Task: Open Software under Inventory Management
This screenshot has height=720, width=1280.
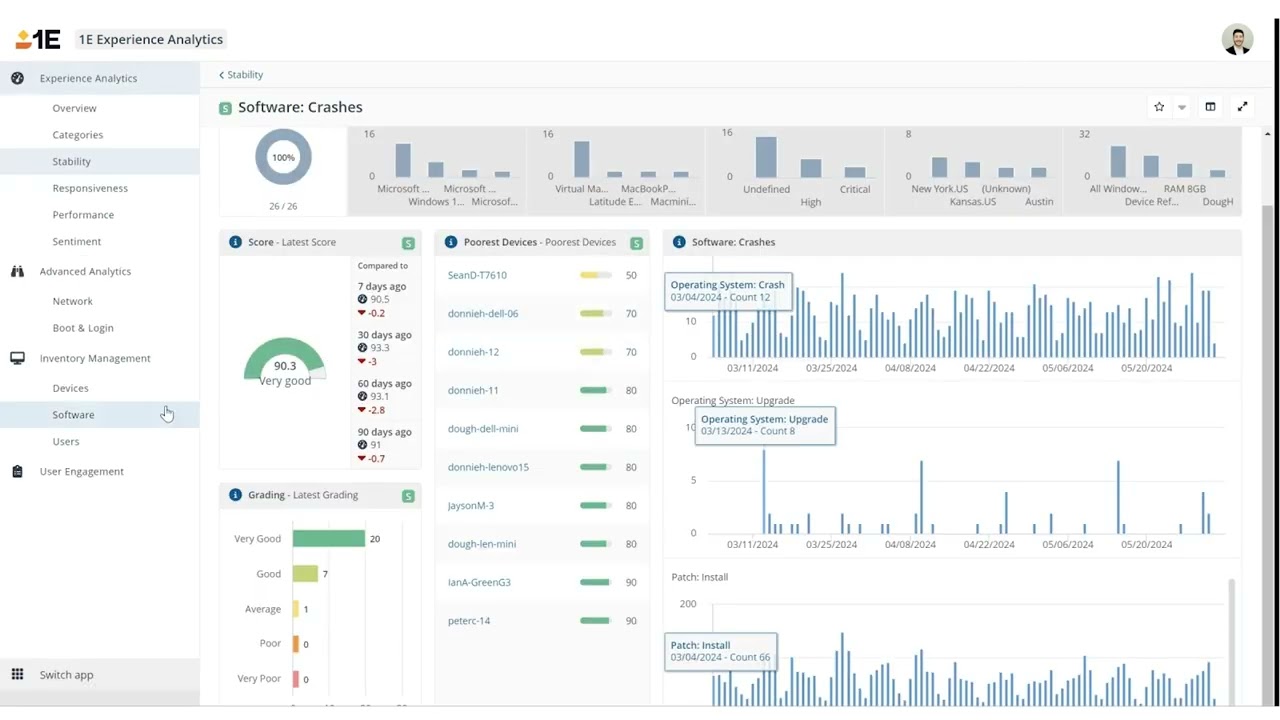Action: point(73,415)
